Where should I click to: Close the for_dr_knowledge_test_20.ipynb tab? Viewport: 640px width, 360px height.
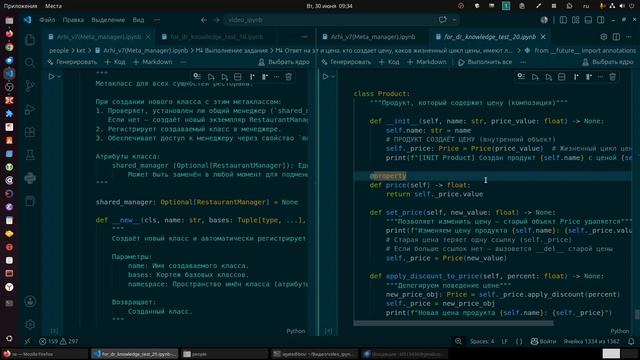(x=543, y=37)
